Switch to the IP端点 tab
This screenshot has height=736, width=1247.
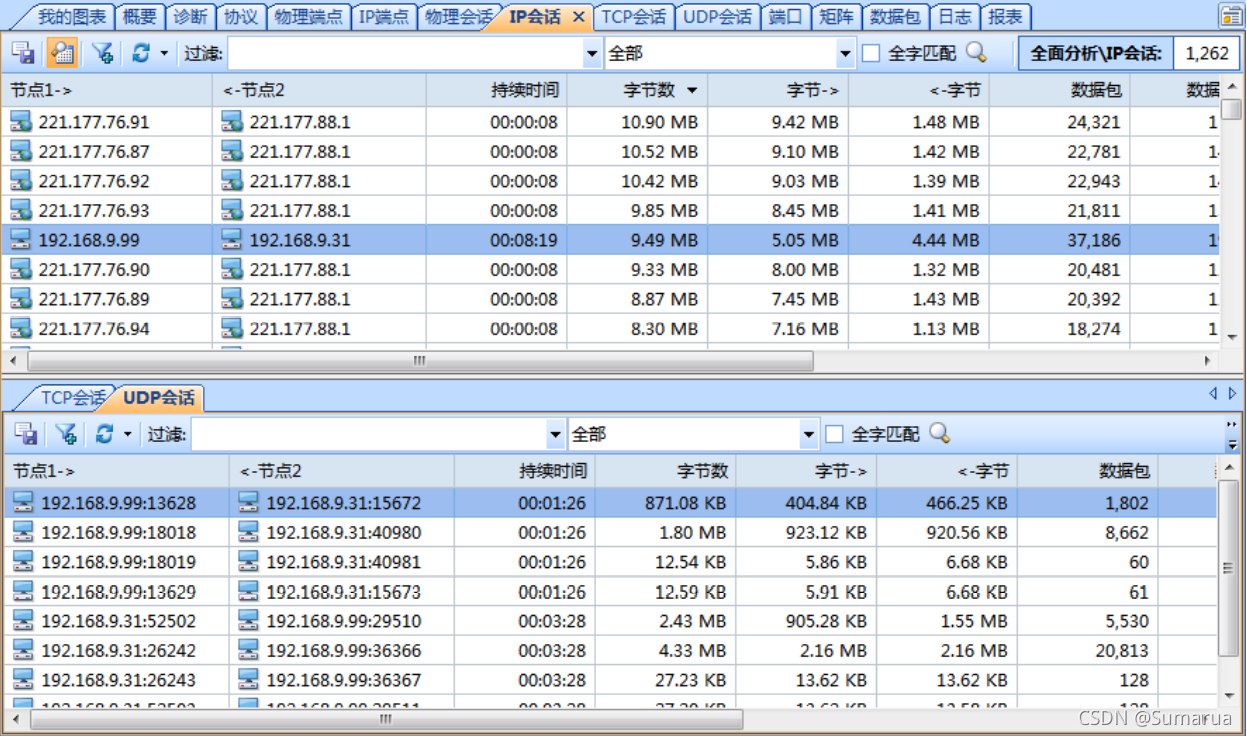pyautogui.click(x=384, y=17)
